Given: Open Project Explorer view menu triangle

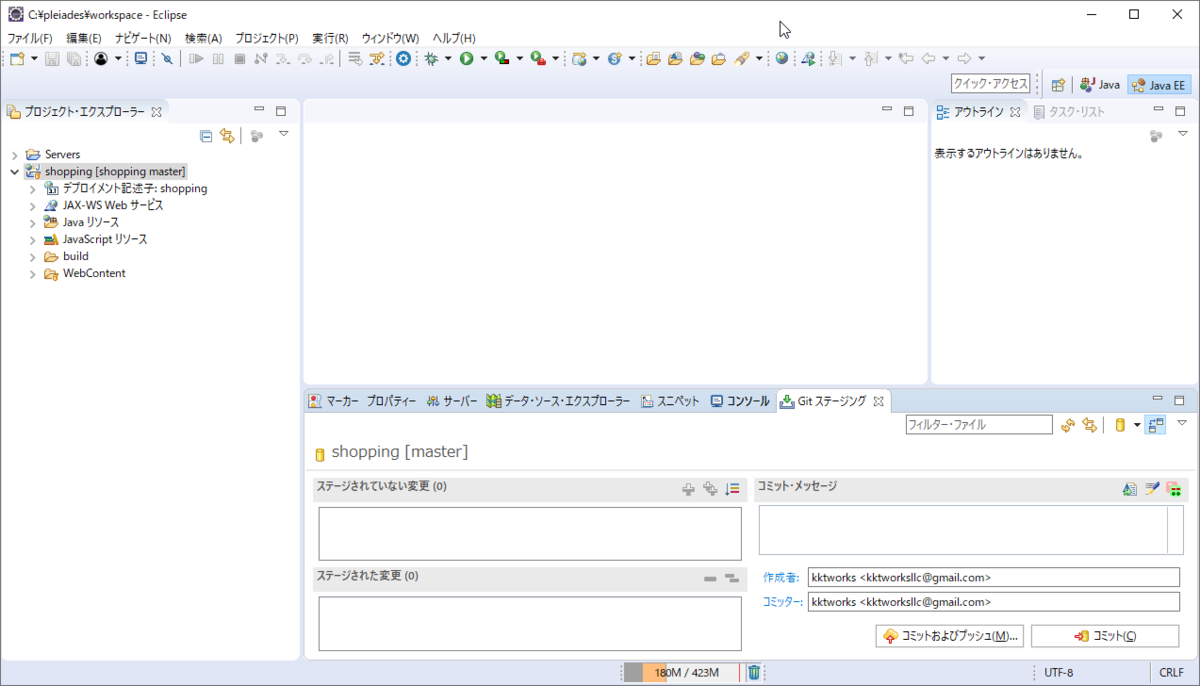Looking at the screenshot, I should tap(284, 134).
